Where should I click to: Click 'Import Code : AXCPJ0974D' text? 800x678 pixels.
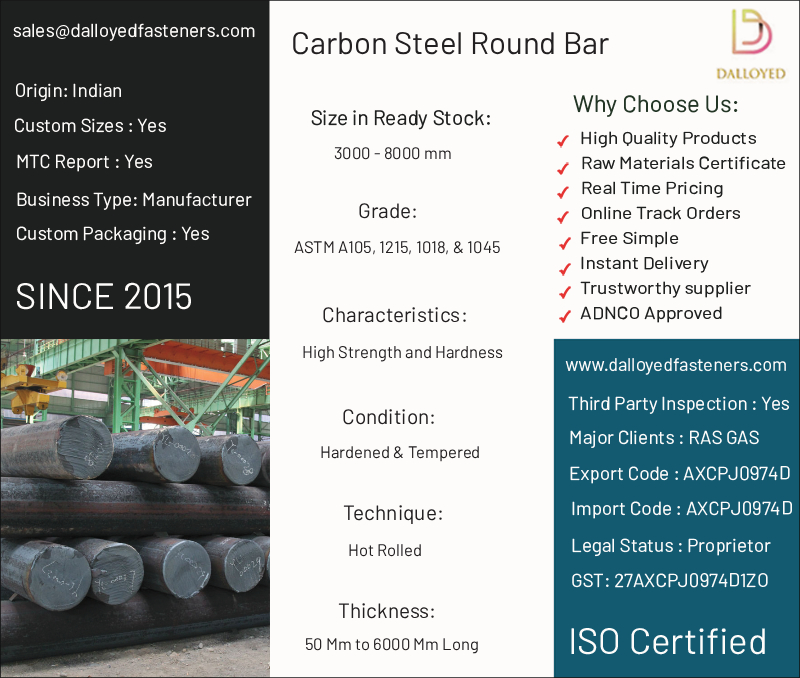click(x=682, y=509)
